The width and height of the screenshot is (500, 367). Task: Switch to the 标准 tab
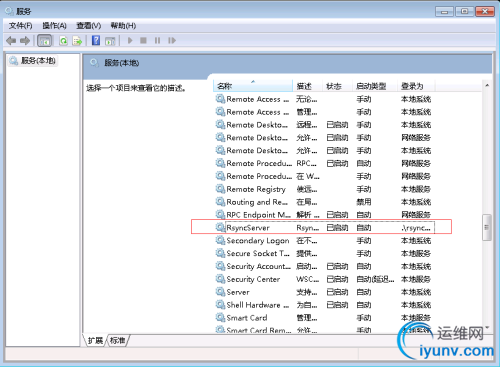(x=117, y=340)
